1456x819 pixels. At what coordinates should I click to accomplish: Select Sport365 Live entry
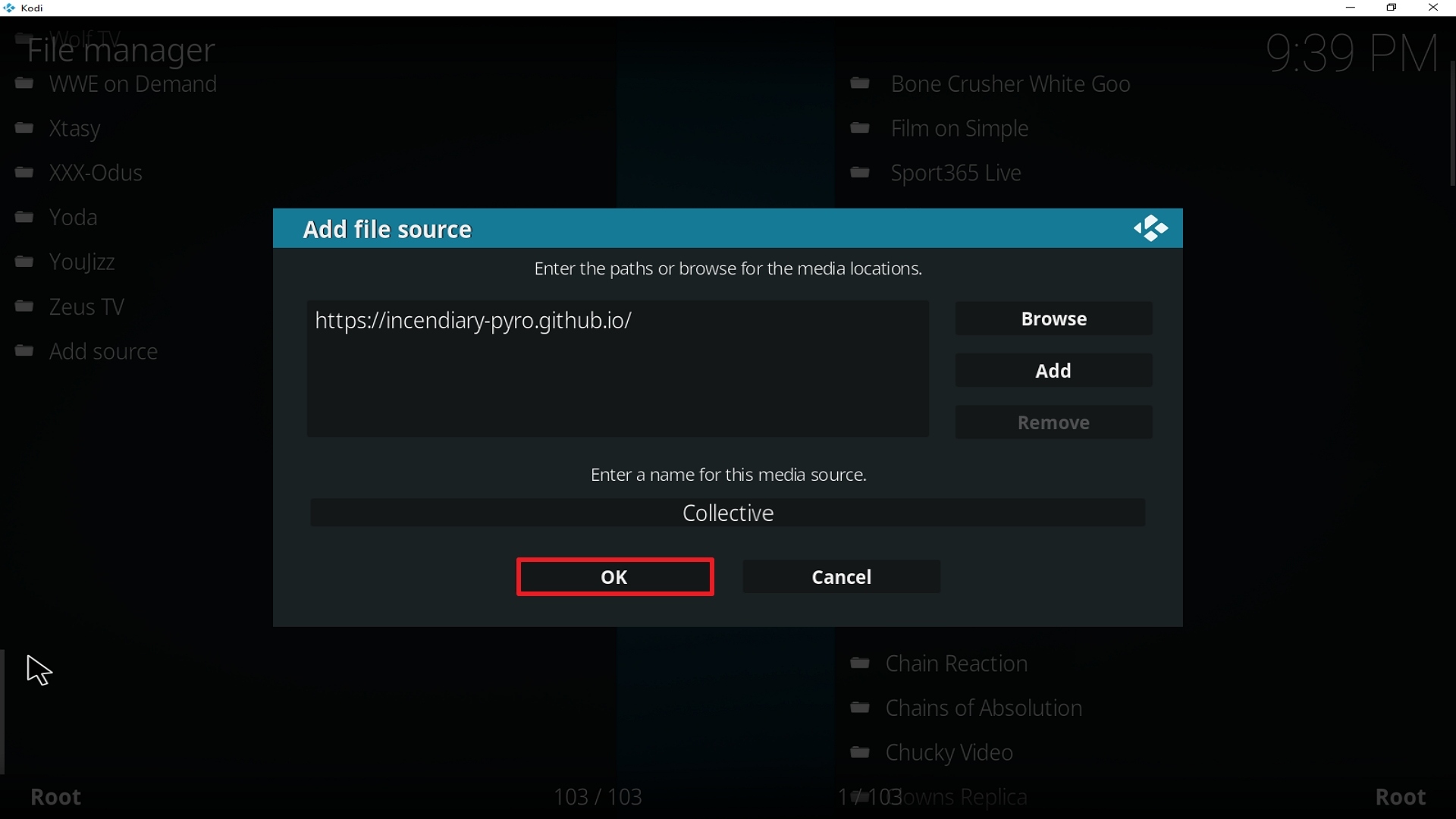click(956, 174)
